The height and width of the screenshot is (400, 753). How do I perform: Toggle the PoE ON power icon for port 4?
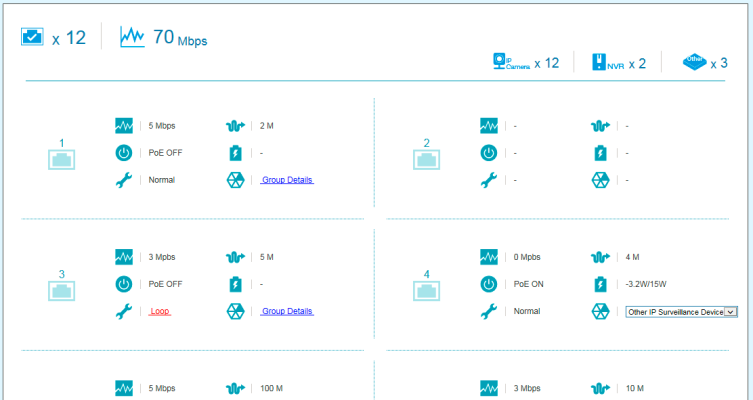[x=489, y=284]
